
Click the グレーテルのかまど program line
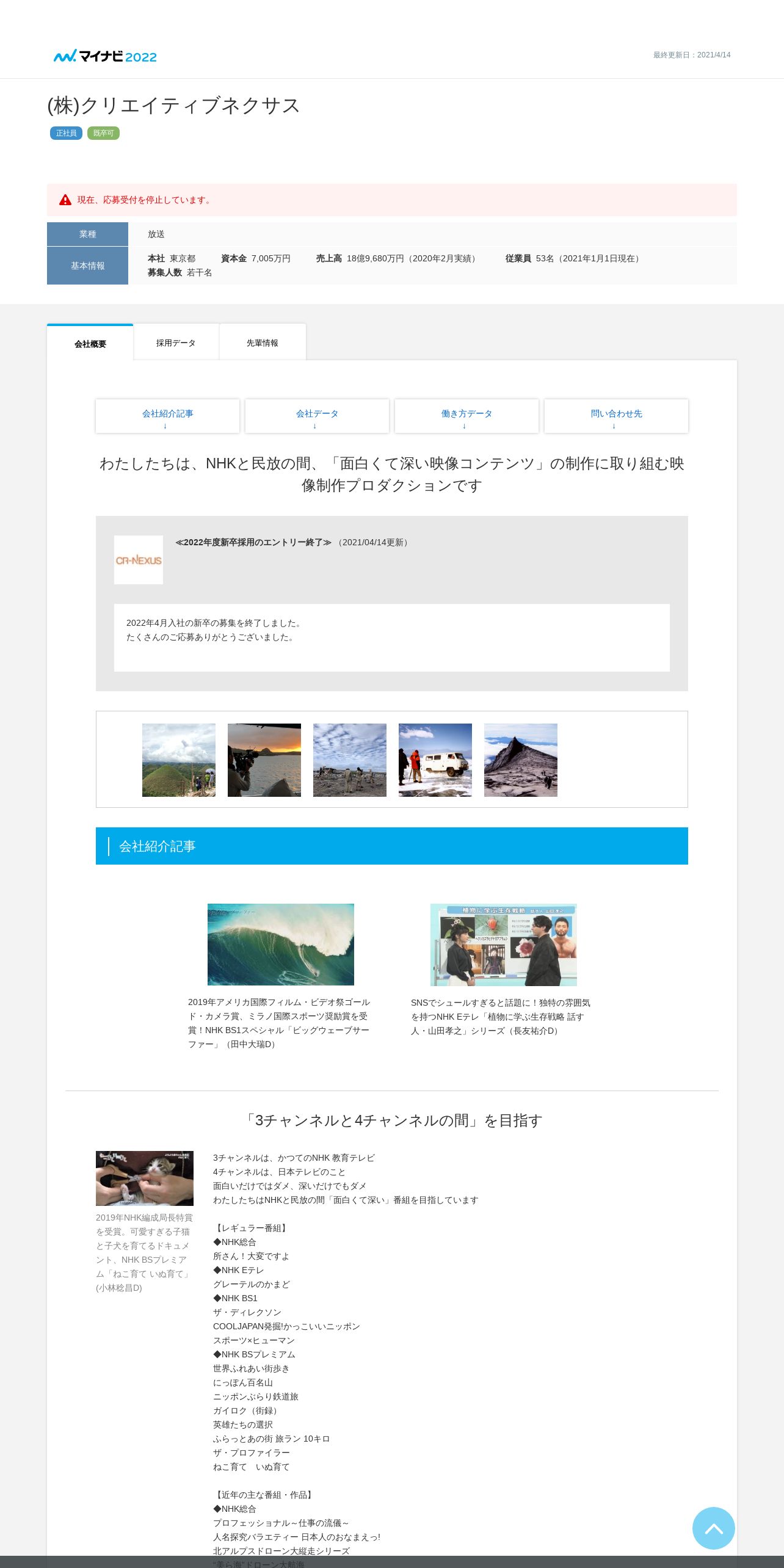pos(252,1284)
